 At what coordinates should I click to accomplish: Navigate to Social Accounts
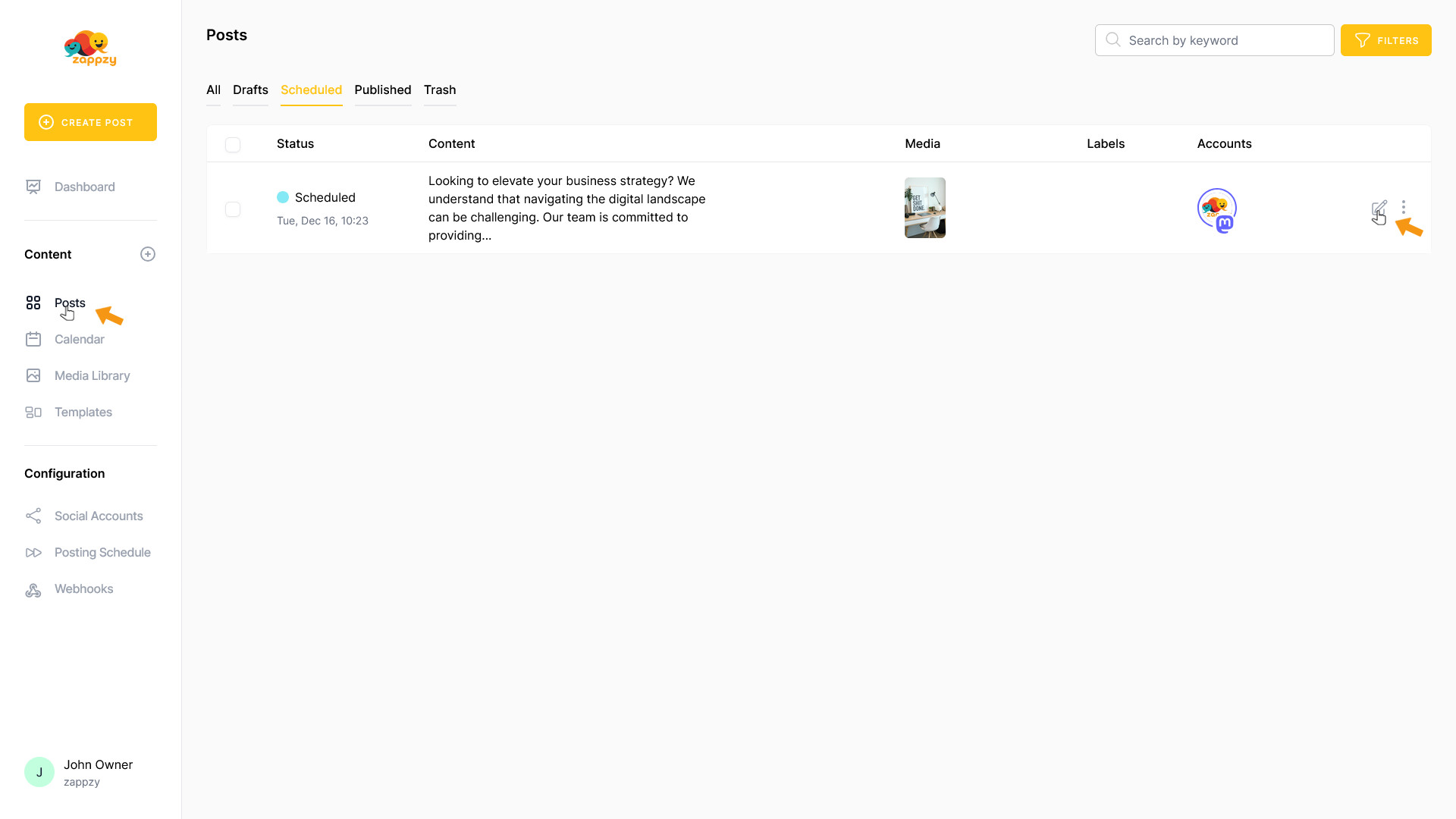99,516
